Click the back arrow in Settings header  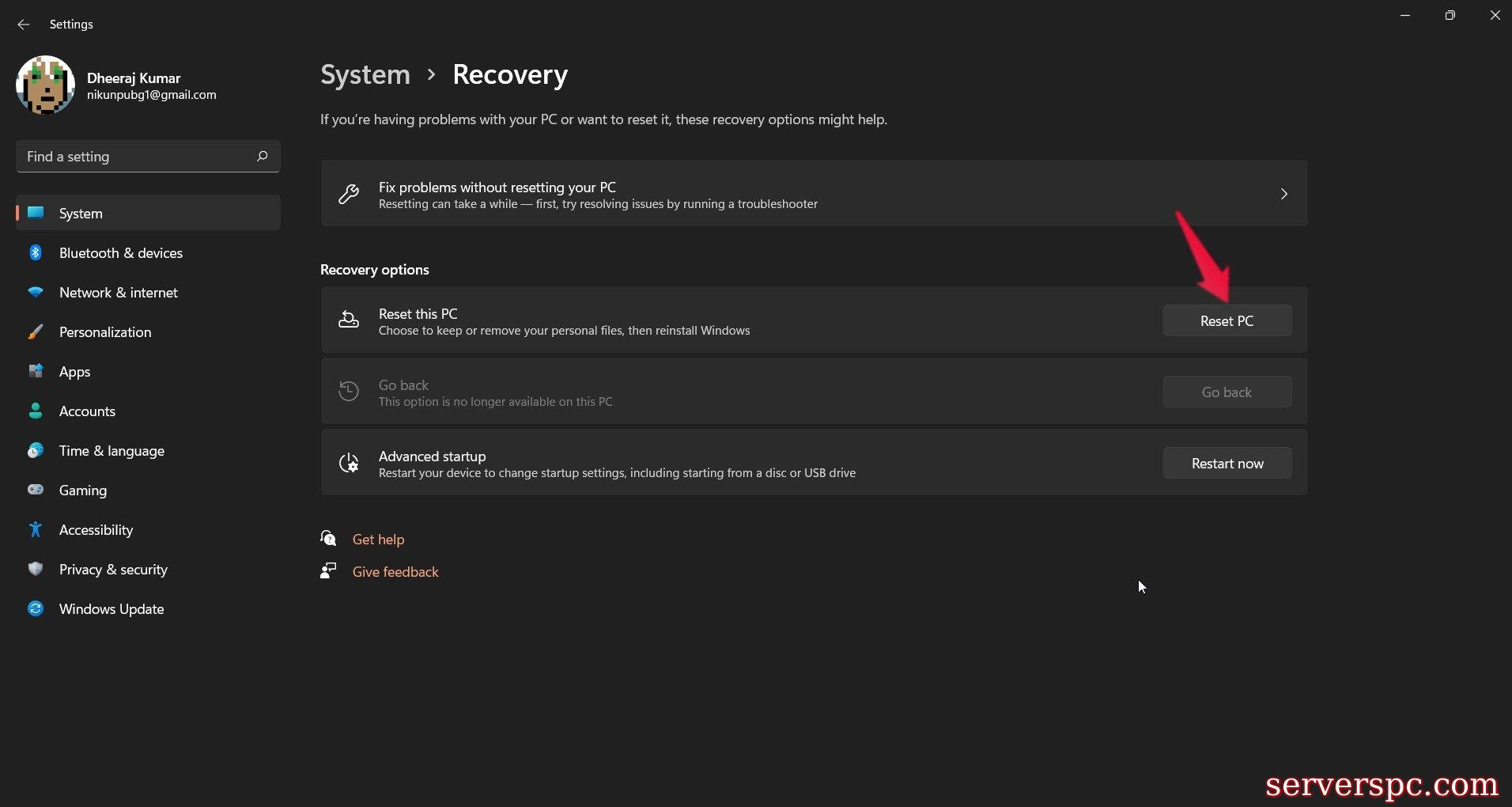(24, 25)
